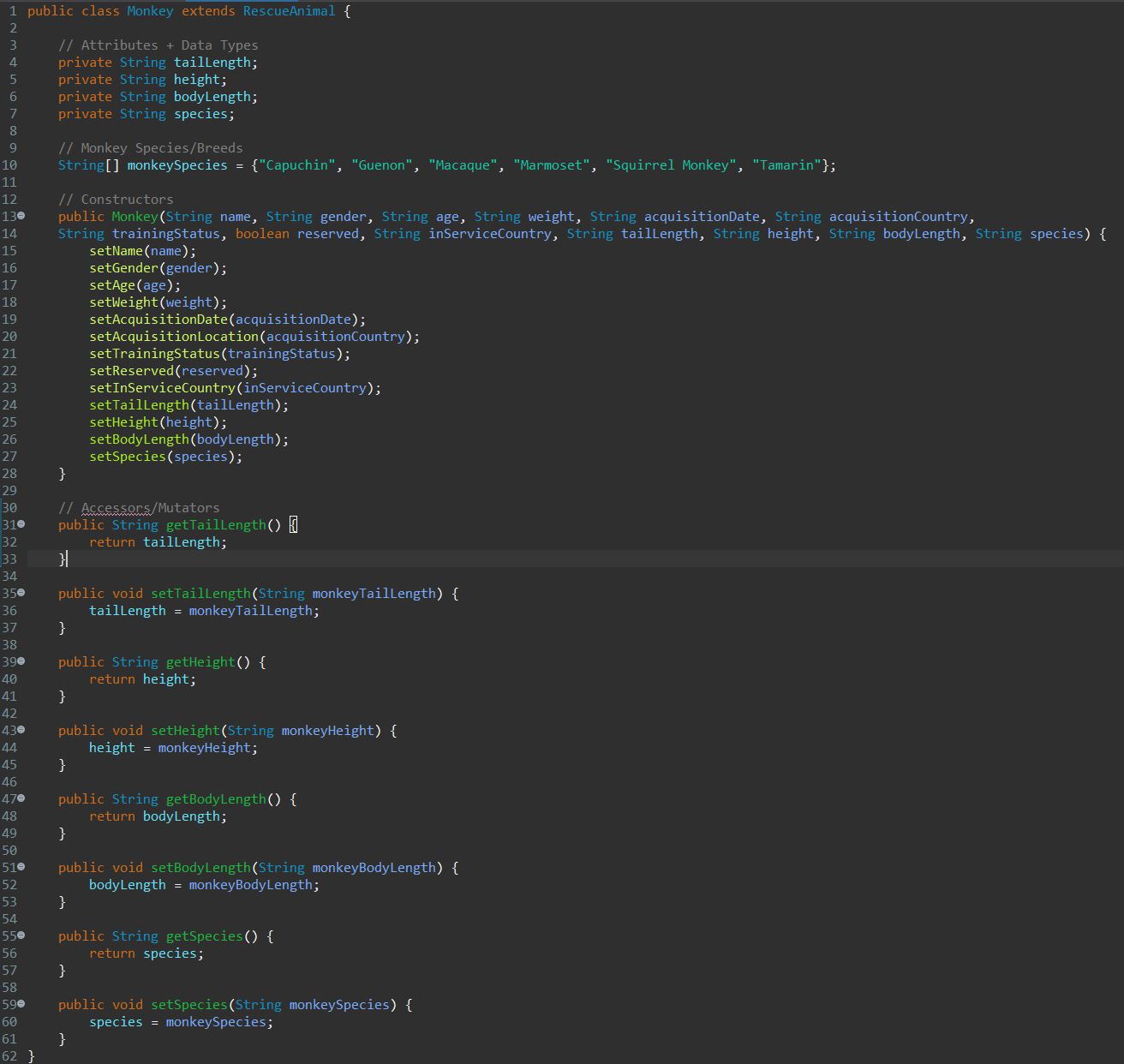Screen dimensions: 1124x1064
Task: Collapse getHeight via its fold icon on line 39
Action: tap(21, 661)
